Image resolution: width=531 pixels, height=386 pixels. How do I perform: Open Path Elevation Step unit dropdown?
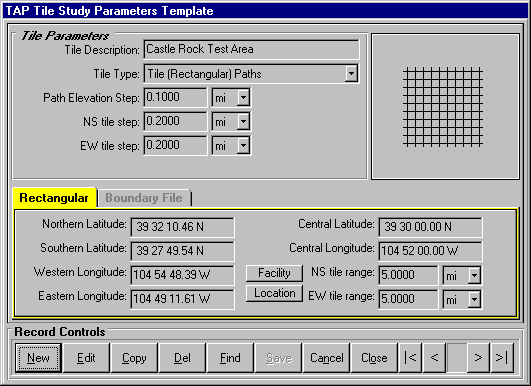(x=243, y=98)
